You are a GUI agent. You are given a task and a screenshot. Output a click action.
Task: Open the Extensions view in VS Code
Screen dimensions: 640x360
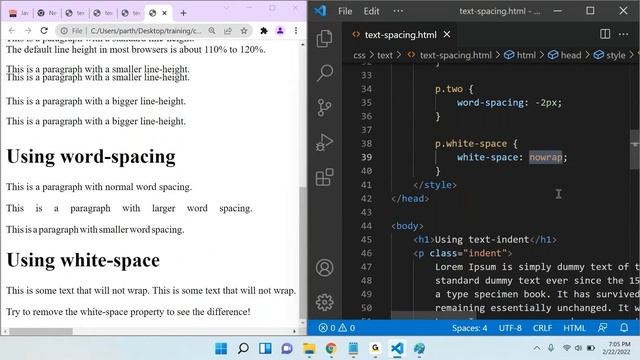click(324, 177)
